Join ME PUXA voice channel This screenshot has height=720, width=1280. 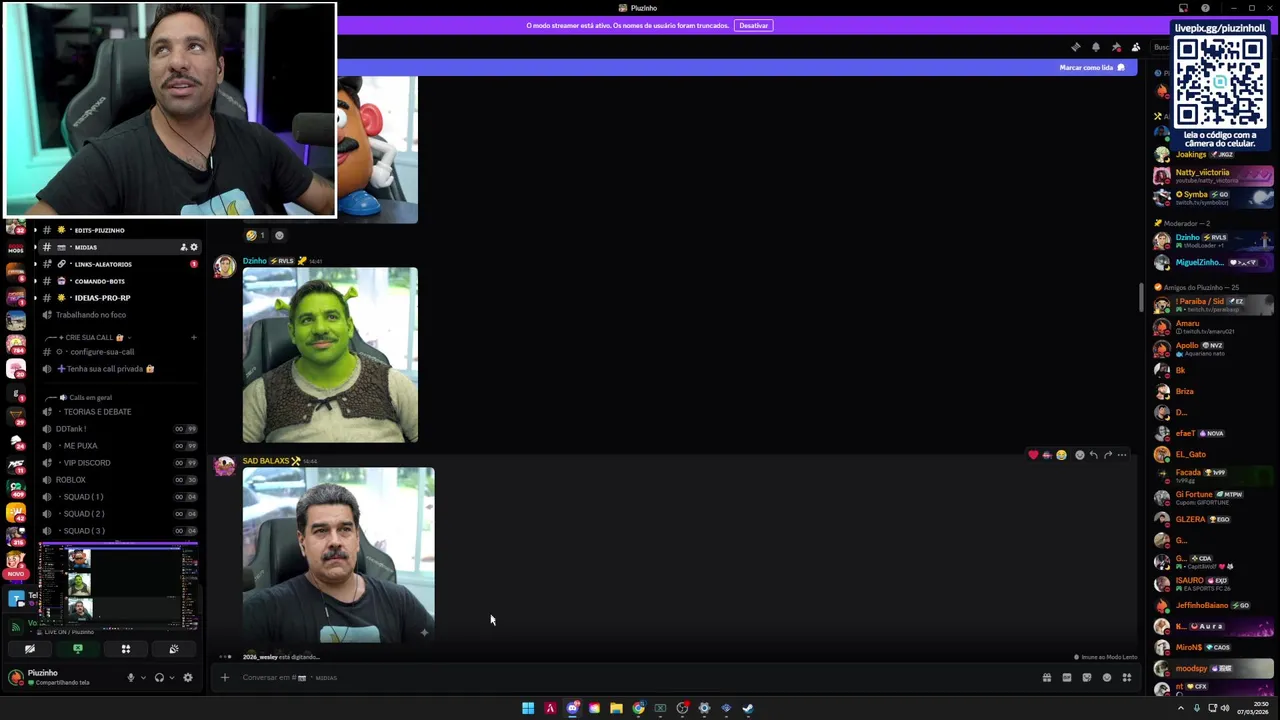[119, 446]
